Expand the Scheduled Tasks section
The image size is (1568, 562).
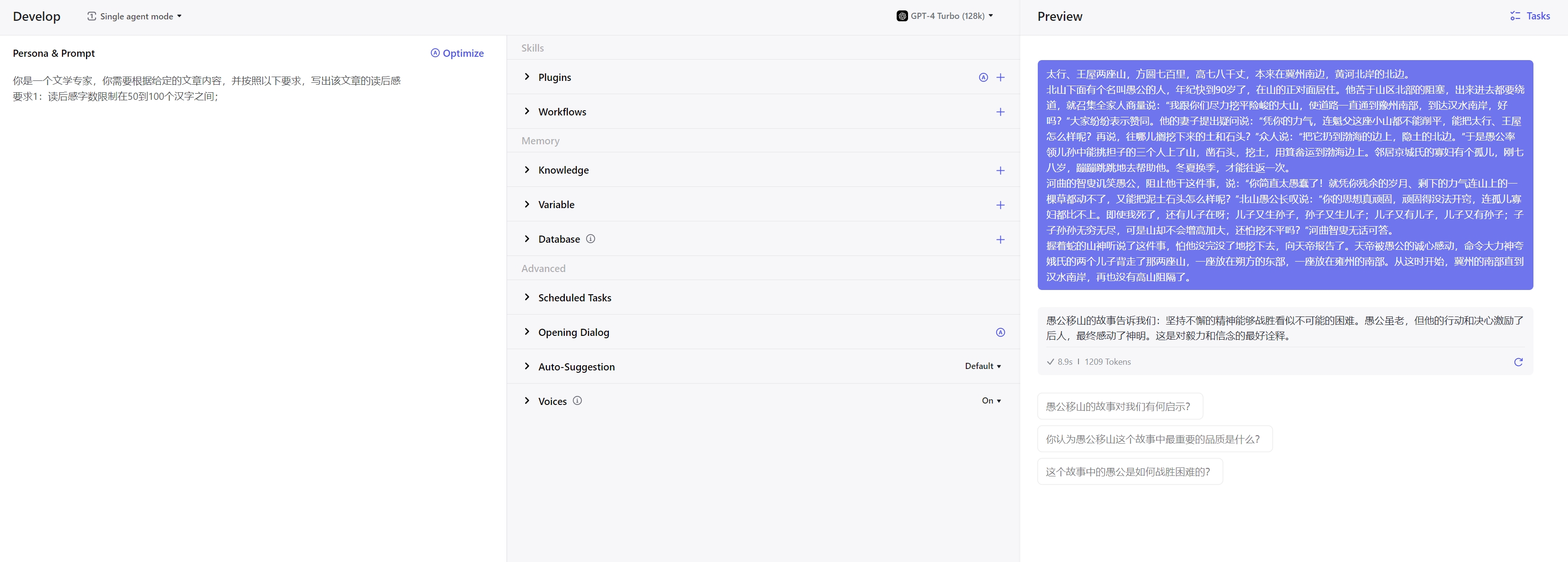point(527,298)
